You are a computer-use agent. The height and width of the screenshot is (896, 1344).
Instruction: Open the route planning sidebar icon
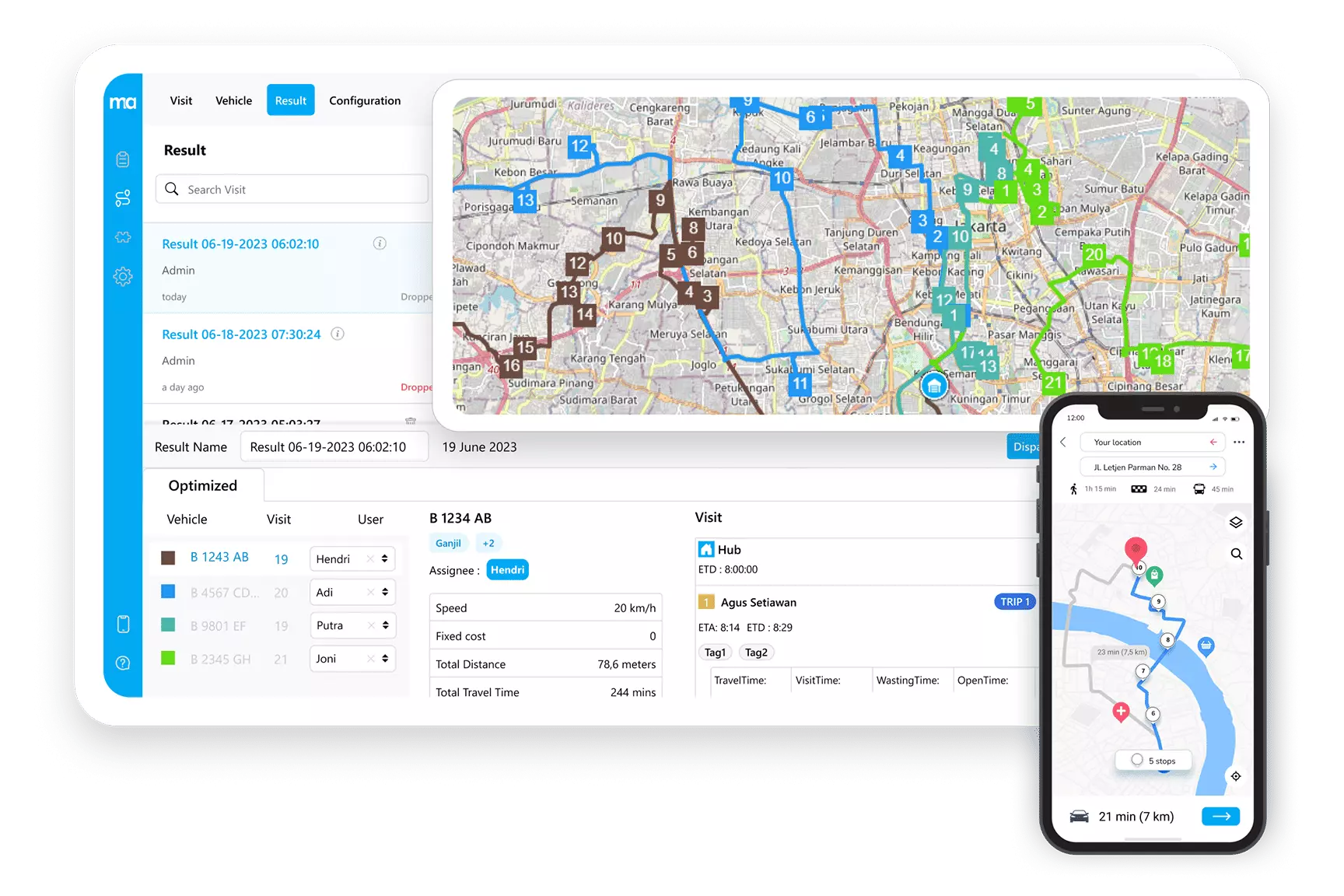pos(123,198)
